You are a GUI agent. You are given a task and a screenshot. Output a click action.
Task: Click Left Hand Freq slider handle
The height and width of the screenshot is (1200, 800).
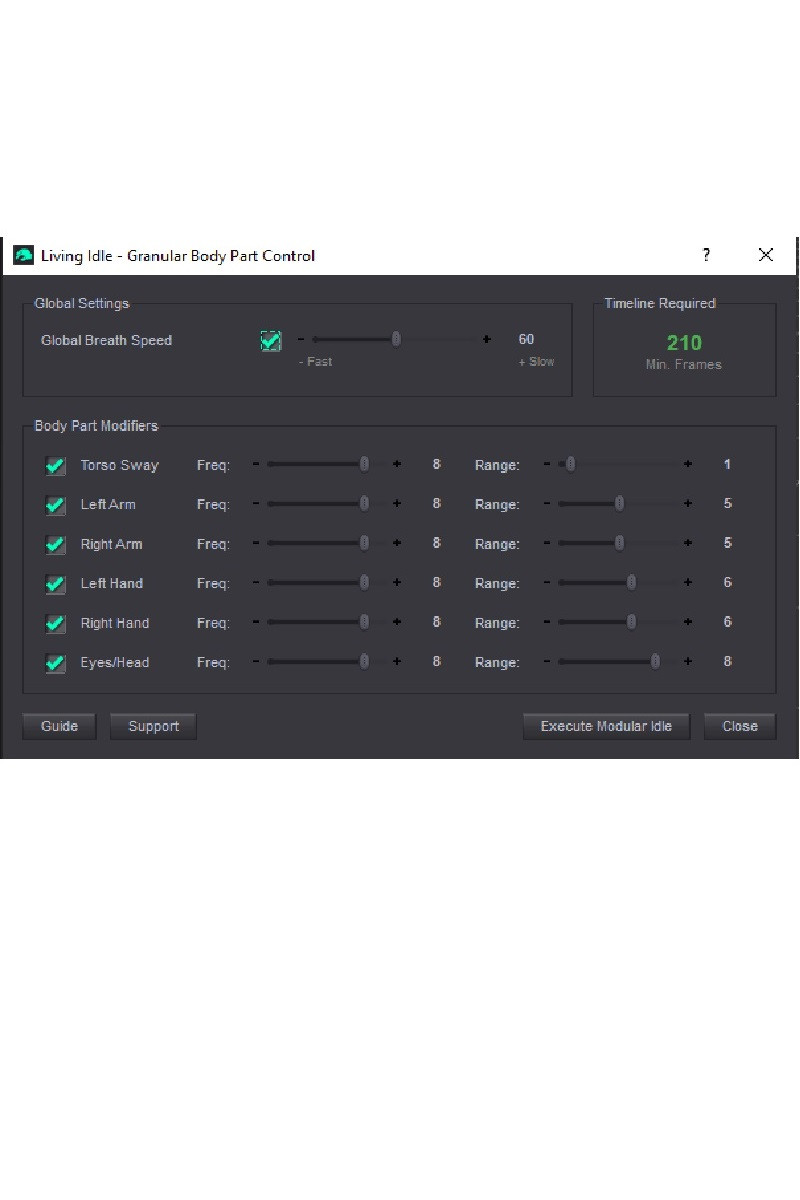click(x=364, y=582)
